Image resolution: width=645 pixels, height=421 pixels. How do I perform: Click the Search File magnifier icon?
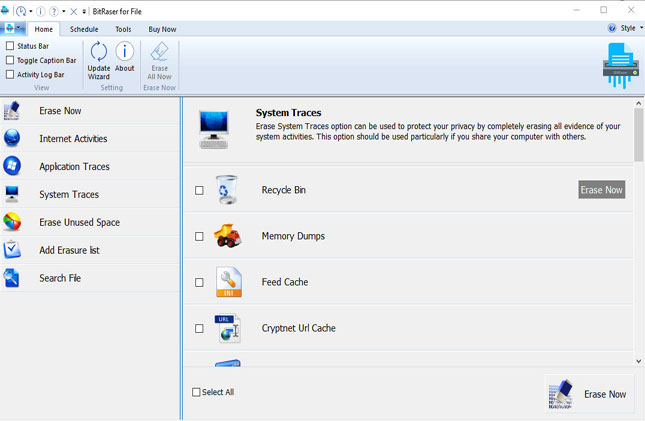coord(12,278)
